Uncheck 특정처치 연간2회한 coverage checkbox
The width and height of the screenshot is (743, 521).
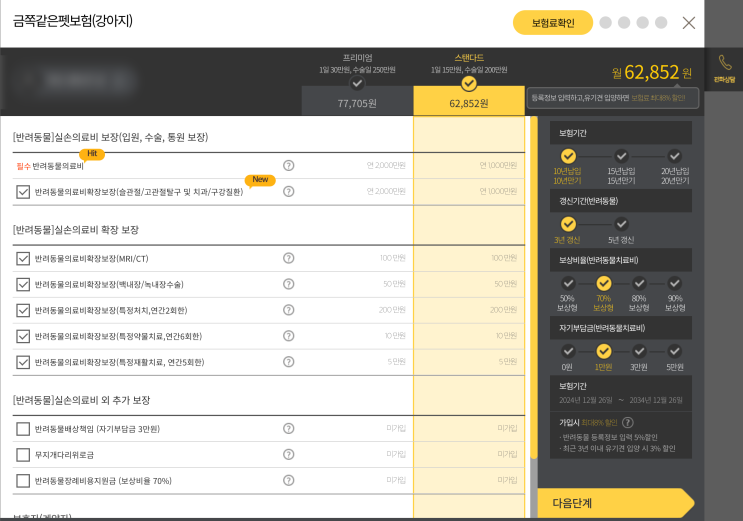coord(23,311)
